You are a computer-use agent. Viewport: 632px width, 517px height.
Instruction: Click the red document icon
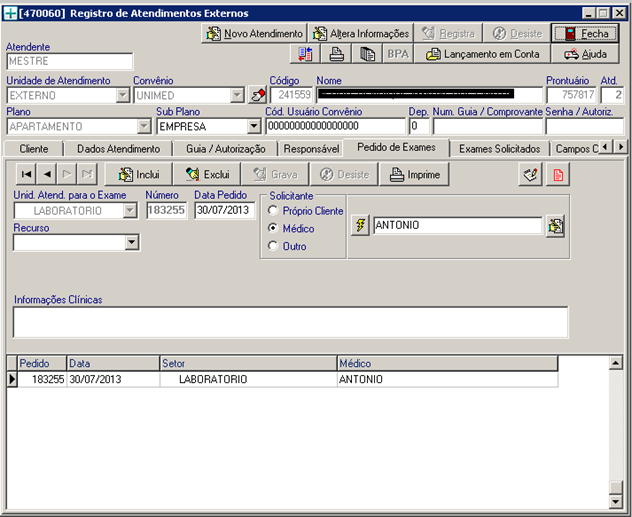pos(558,174)
